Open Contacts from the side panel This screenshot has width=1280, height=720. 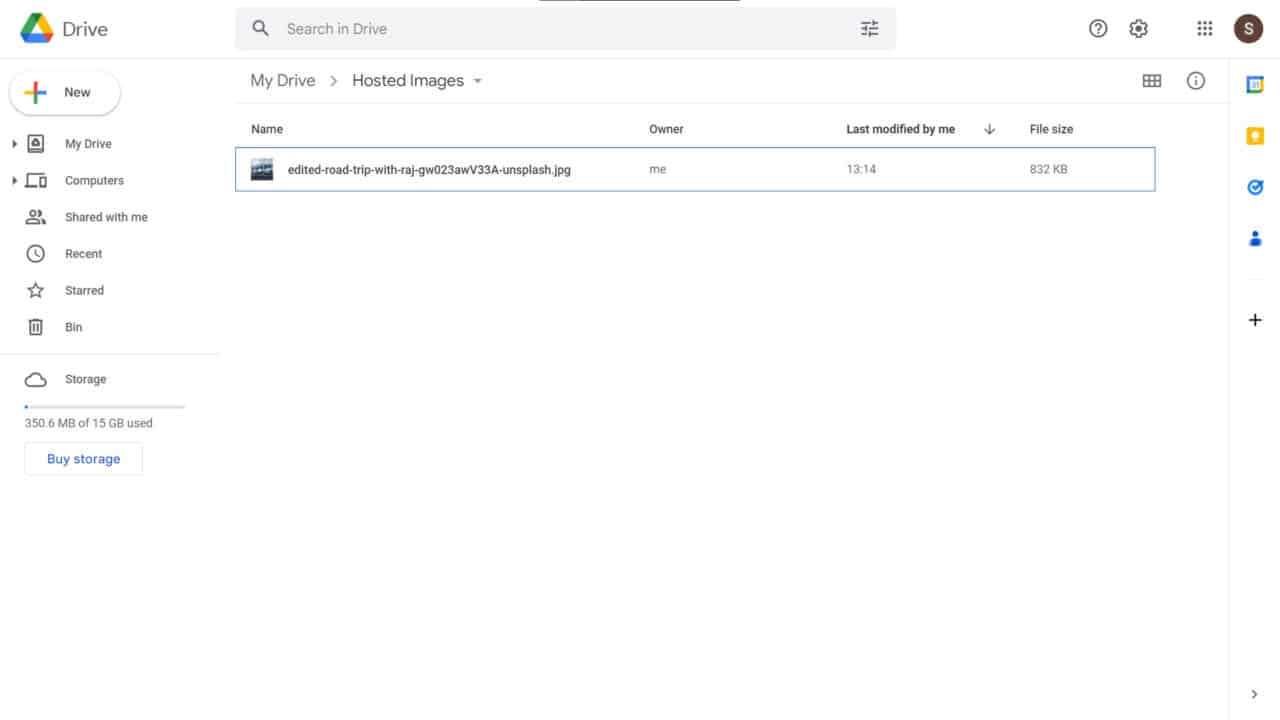1255,238
